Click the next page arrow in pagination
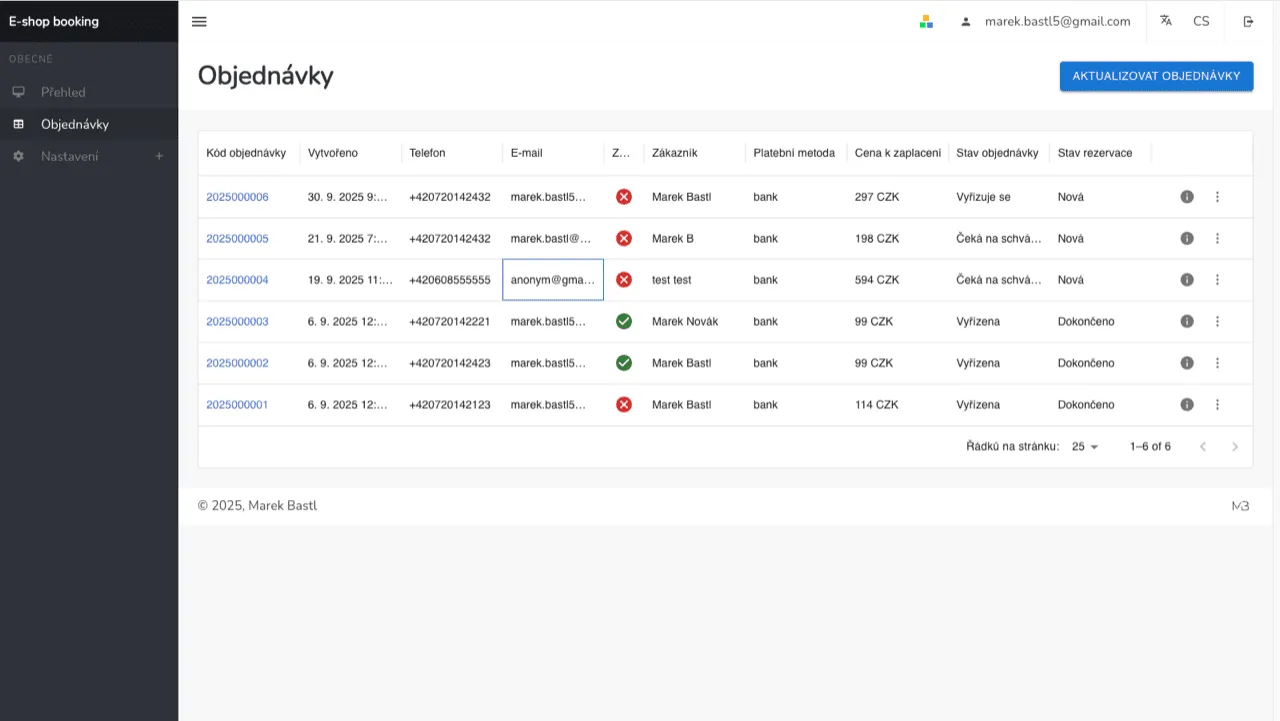1280x721 pixels. [1235, 447]
